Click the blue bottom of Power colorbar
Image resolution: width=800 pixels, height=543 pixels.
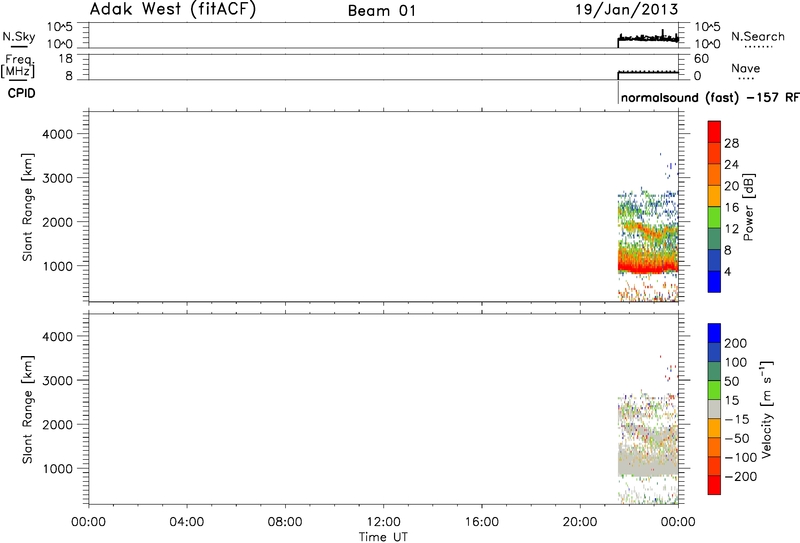(x=714, y=282)
